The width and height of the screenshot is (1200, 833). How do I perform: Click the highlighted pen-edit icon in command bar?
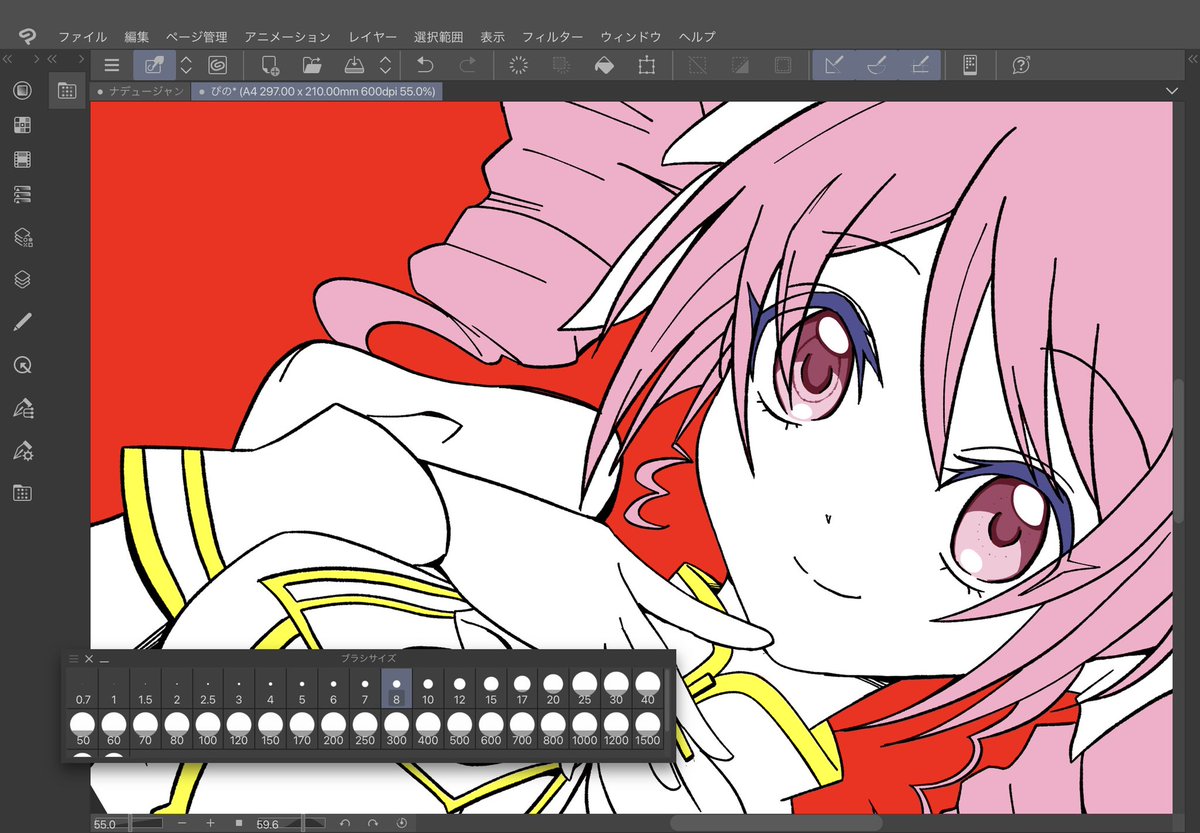[x=154, y=65]
